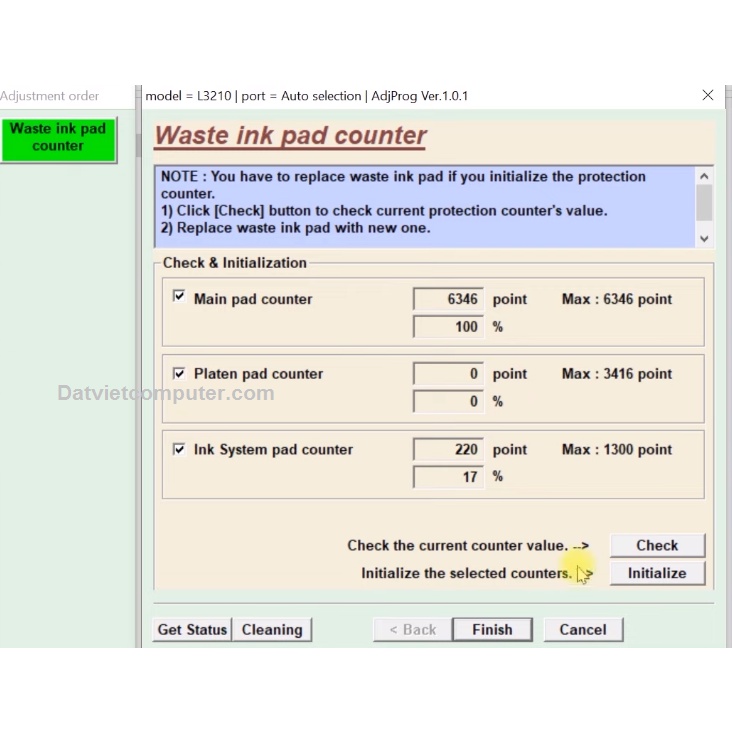Screen dimensions: 732x732
Task: Select Waste ink pad counter in sidebar
Action: [x=58, y=137]
